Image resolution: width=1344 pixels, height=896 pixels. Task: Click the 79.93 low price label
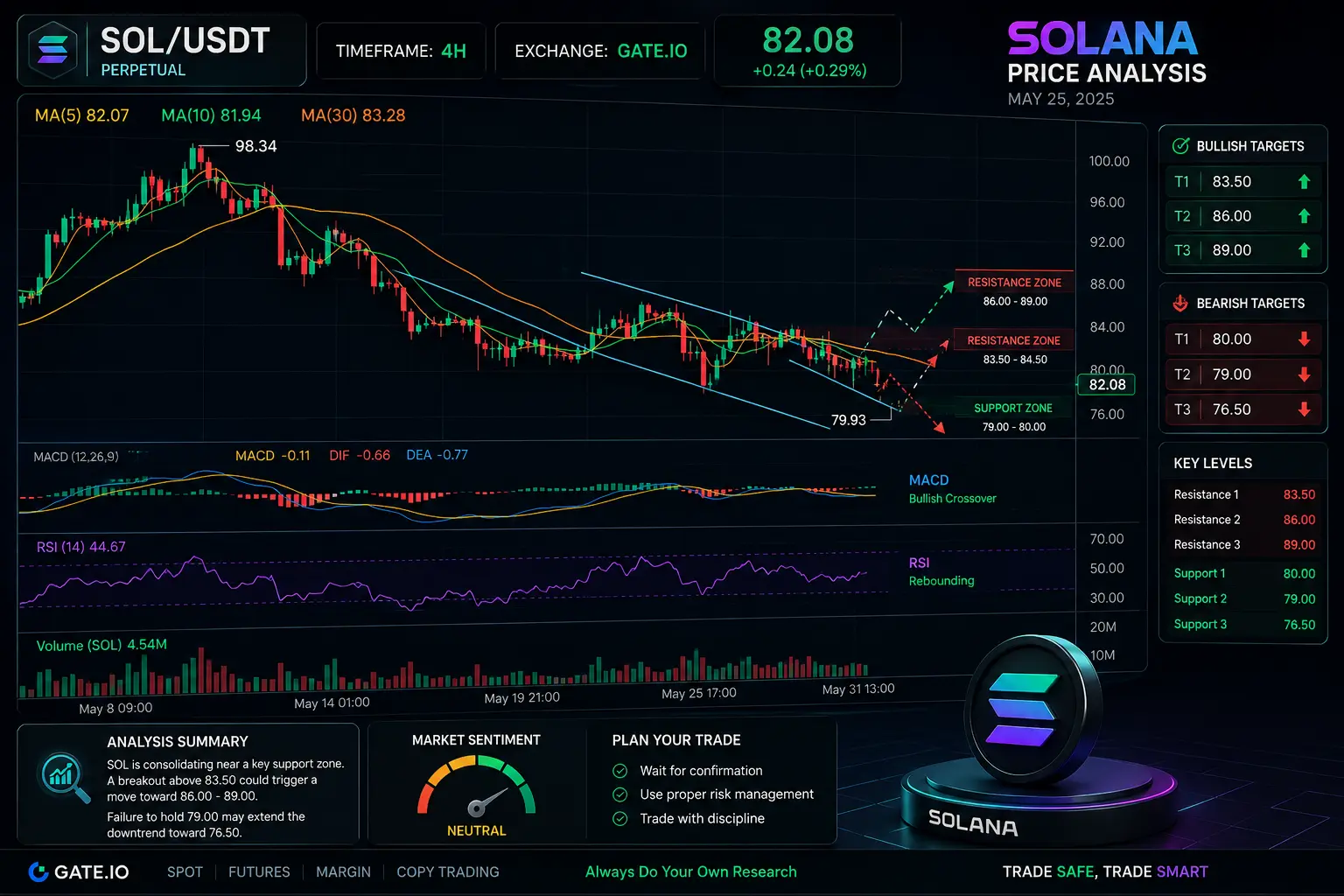tap(848, 420)
